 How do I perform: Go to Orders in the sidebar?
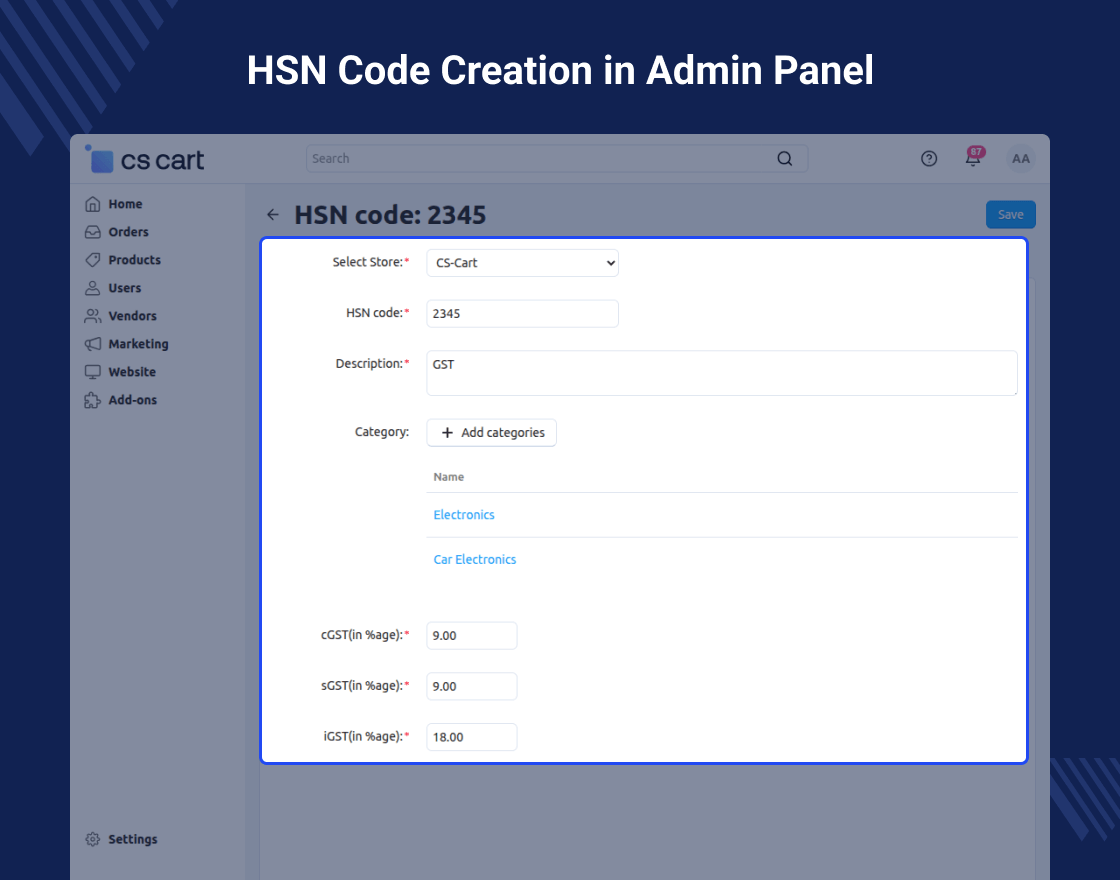(x=116, y=232)
